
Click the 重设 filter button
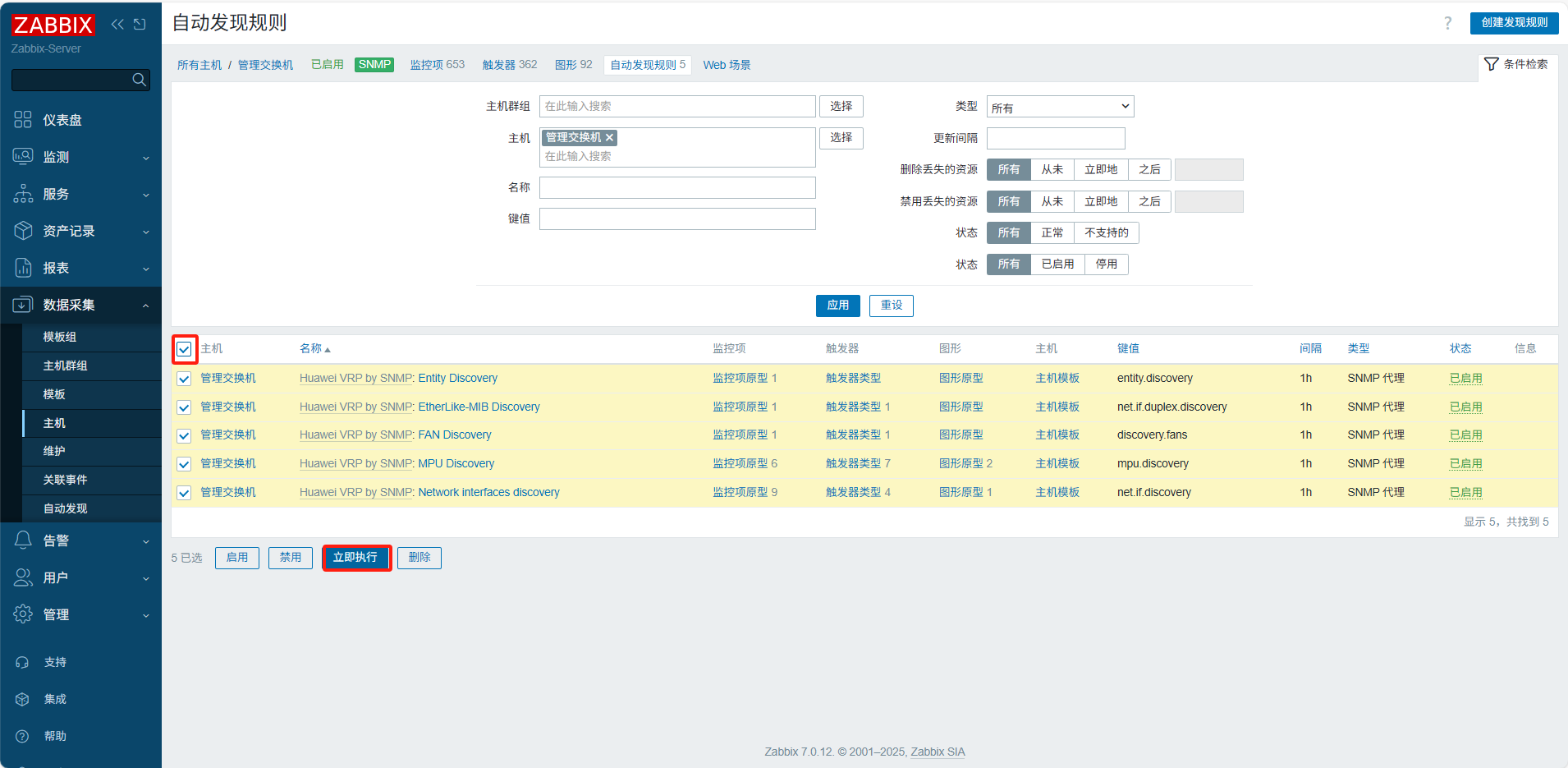point(891,306)
